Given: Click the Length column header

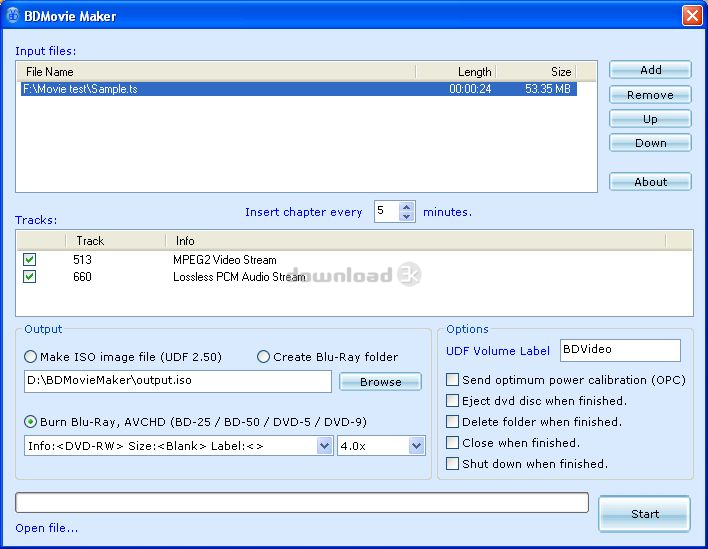Looking at the screenshot, I should [x=456, y=71].
